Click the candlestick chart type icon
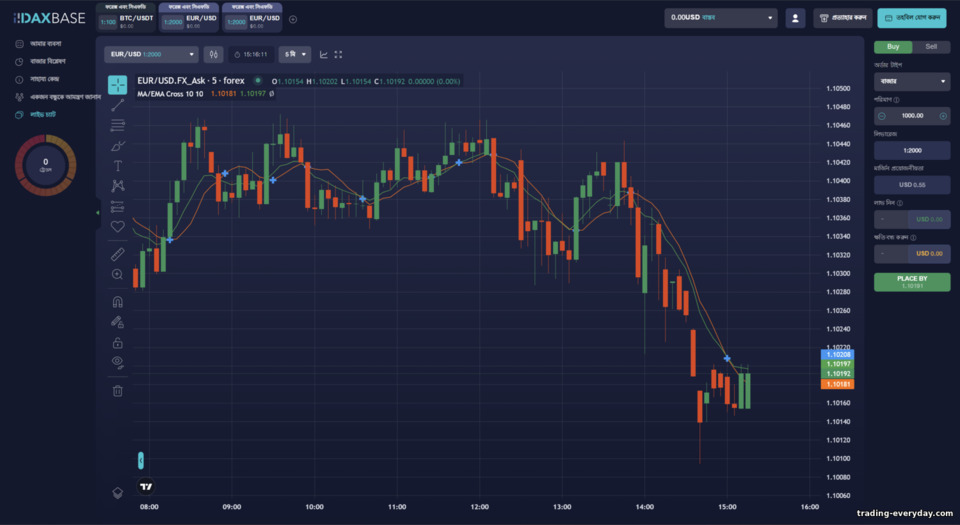Image resolution: width=960 pixels, height=525 pixels. [x=214, y=54]
